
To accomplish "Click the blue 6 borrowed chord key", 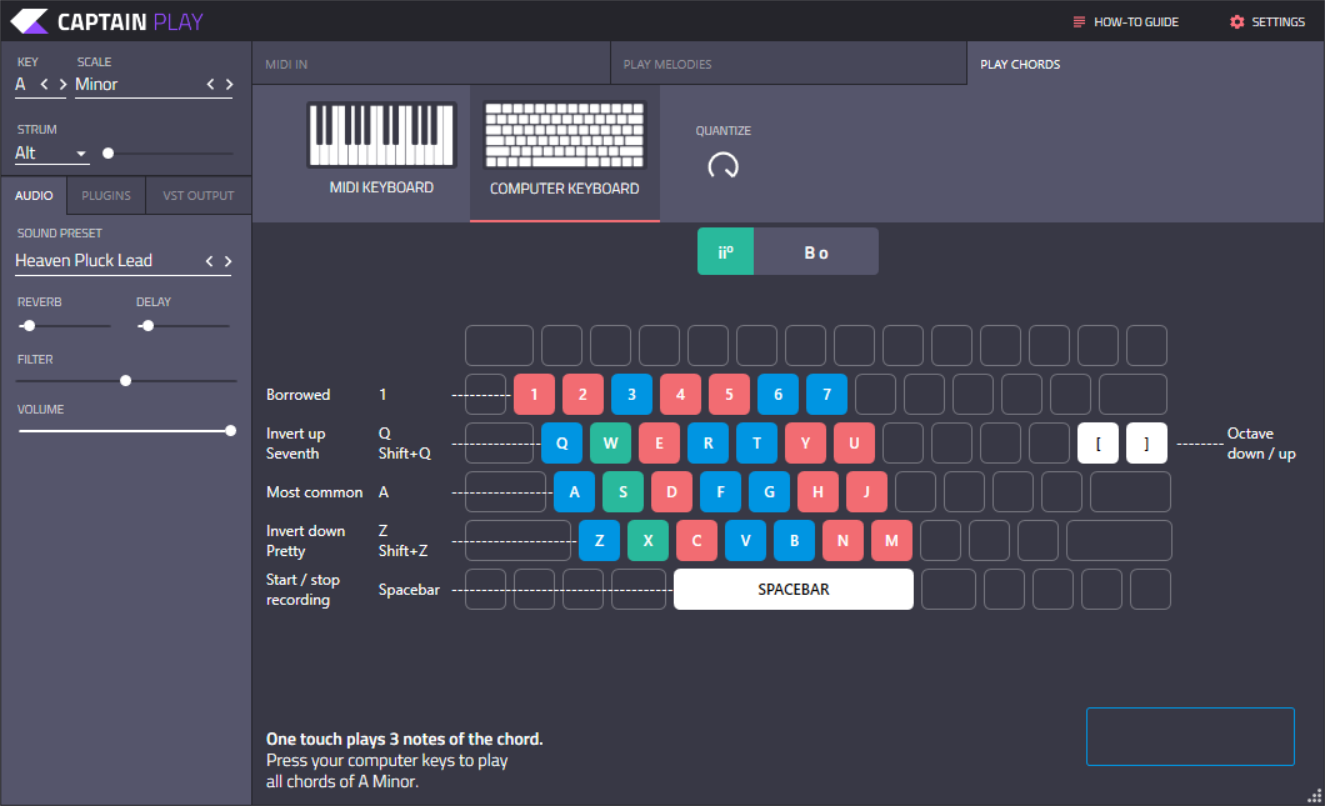I will point(778,394).
